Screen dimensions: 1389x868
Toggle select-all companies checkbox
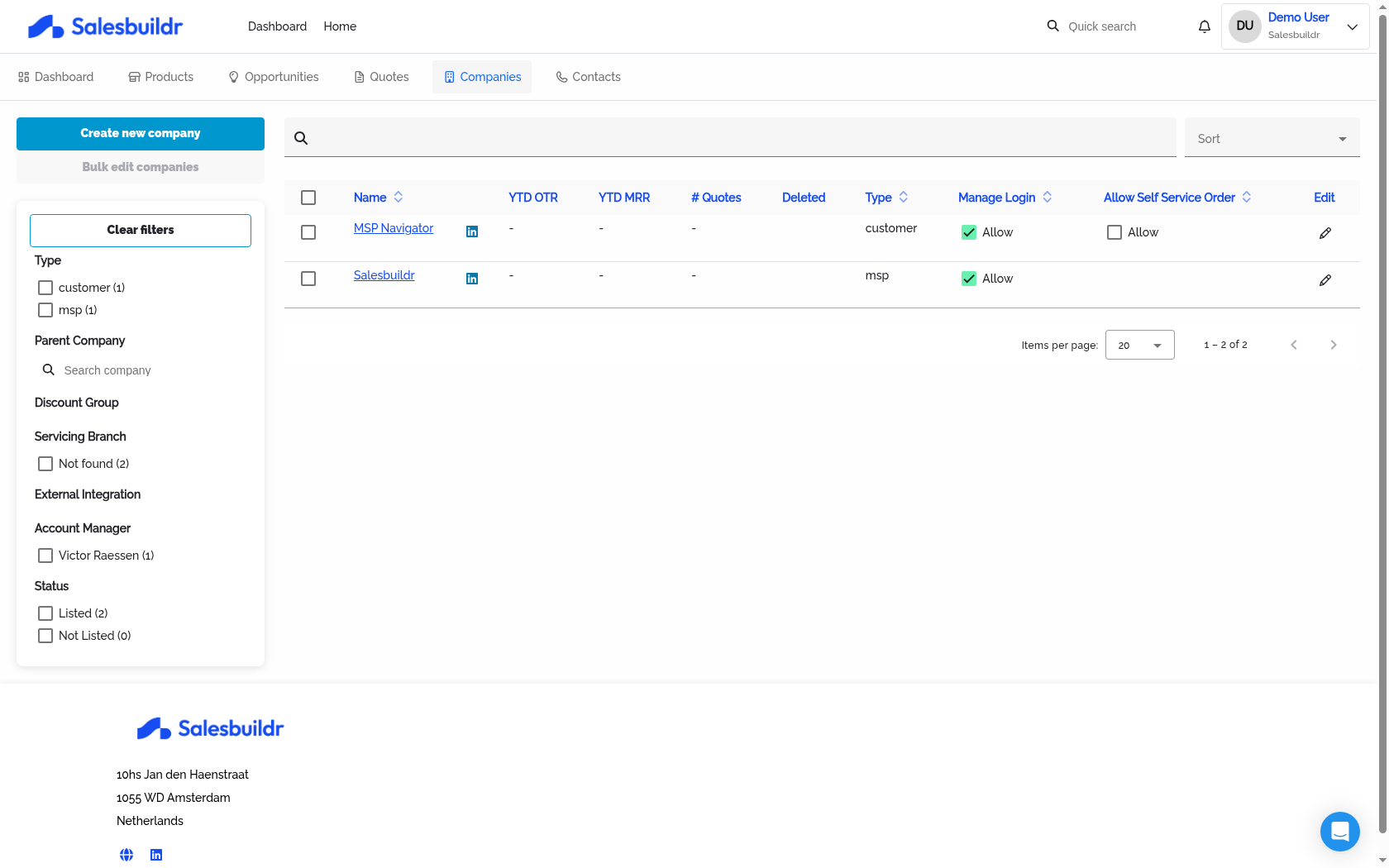(x=308, y=198)
